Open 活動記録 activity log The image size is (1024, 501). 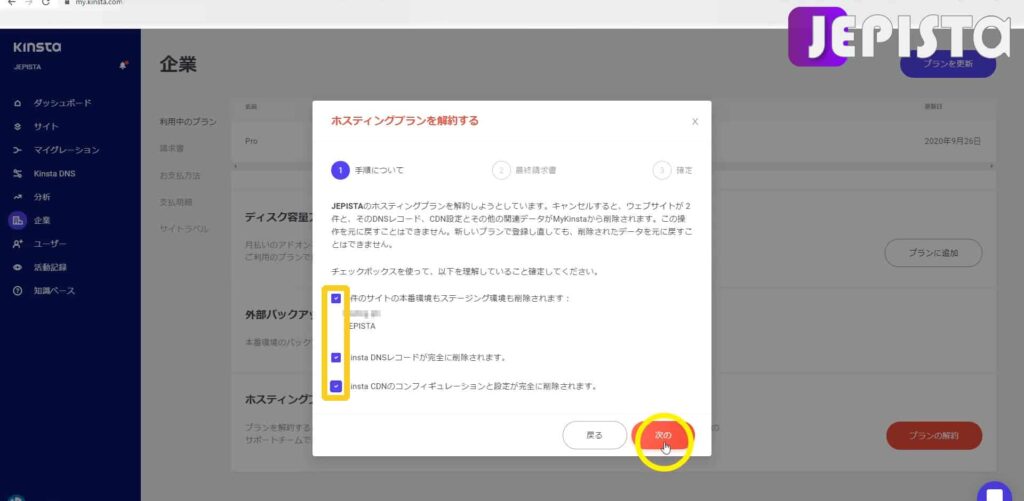[x=50, y=267]
